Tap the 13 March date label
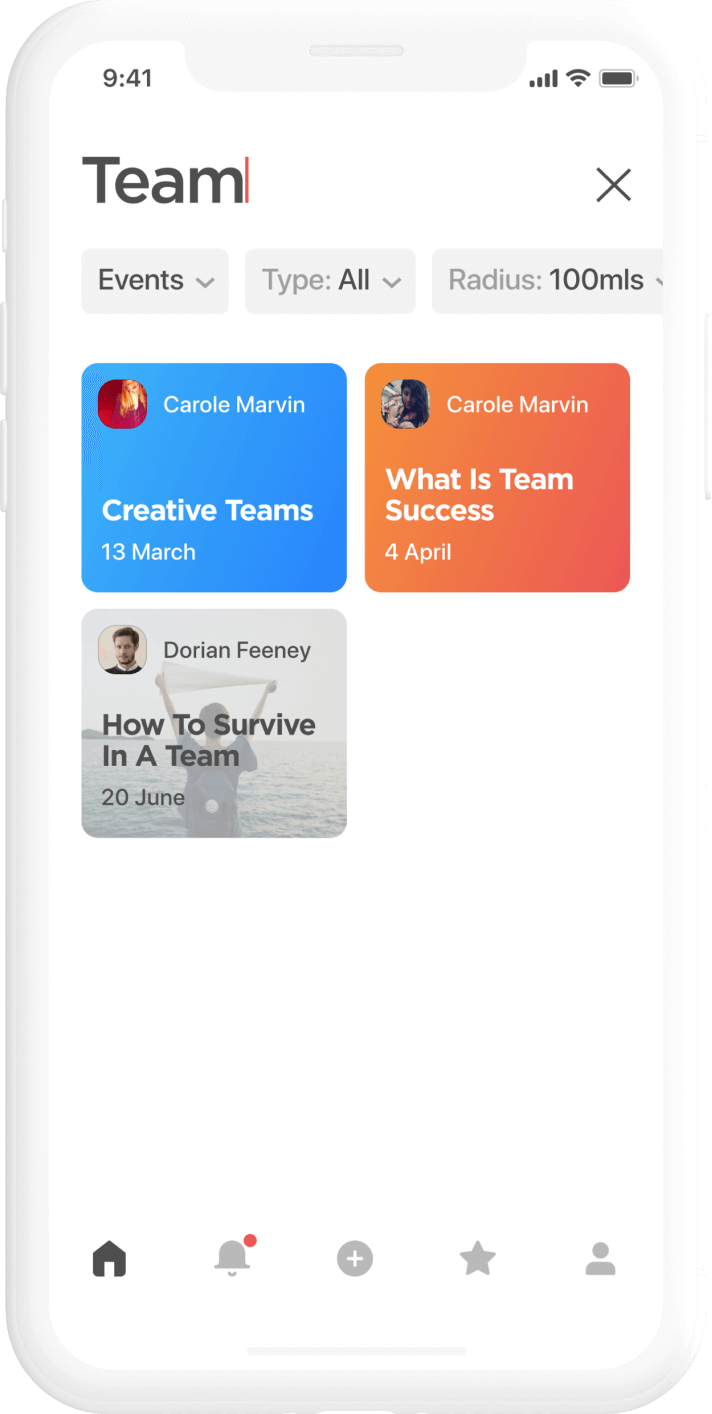The height and width of the screenshot is (1414, 712). coord(148,552)
